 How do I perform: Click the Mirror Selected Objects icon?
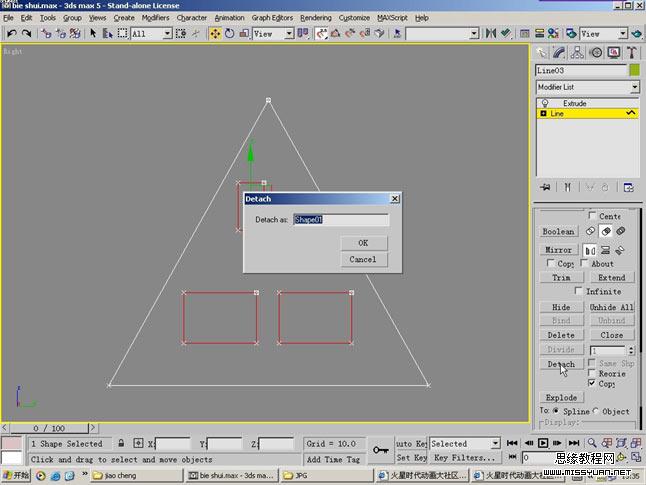pos(490,33)
